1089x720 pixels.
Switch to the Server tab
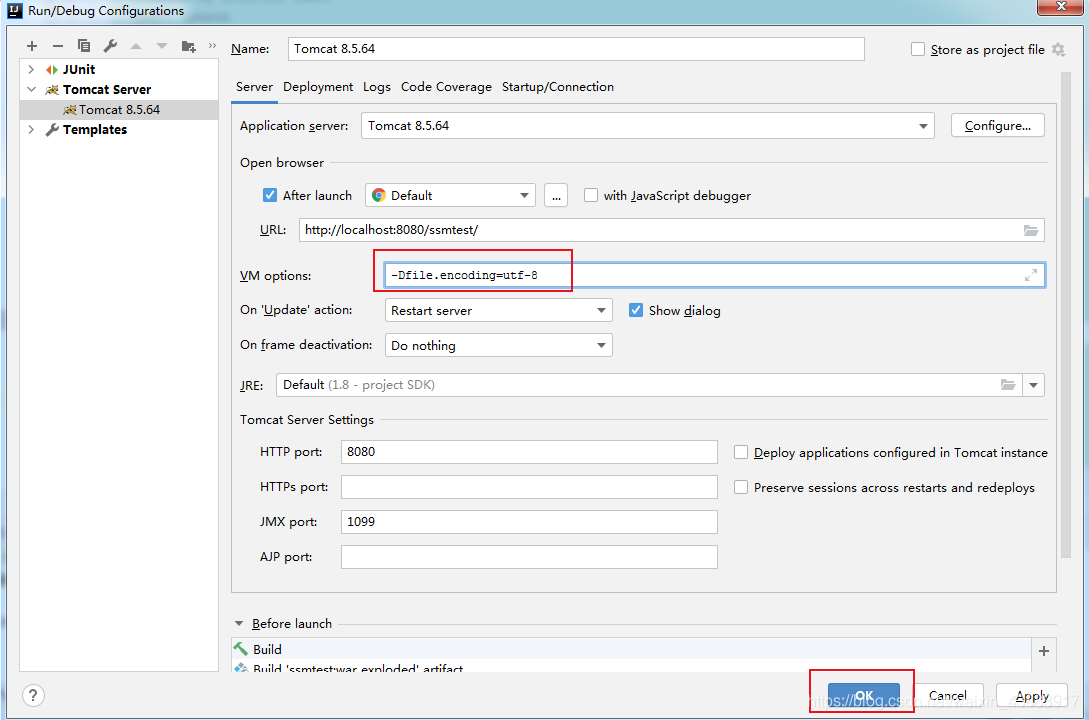pos(254,87)
